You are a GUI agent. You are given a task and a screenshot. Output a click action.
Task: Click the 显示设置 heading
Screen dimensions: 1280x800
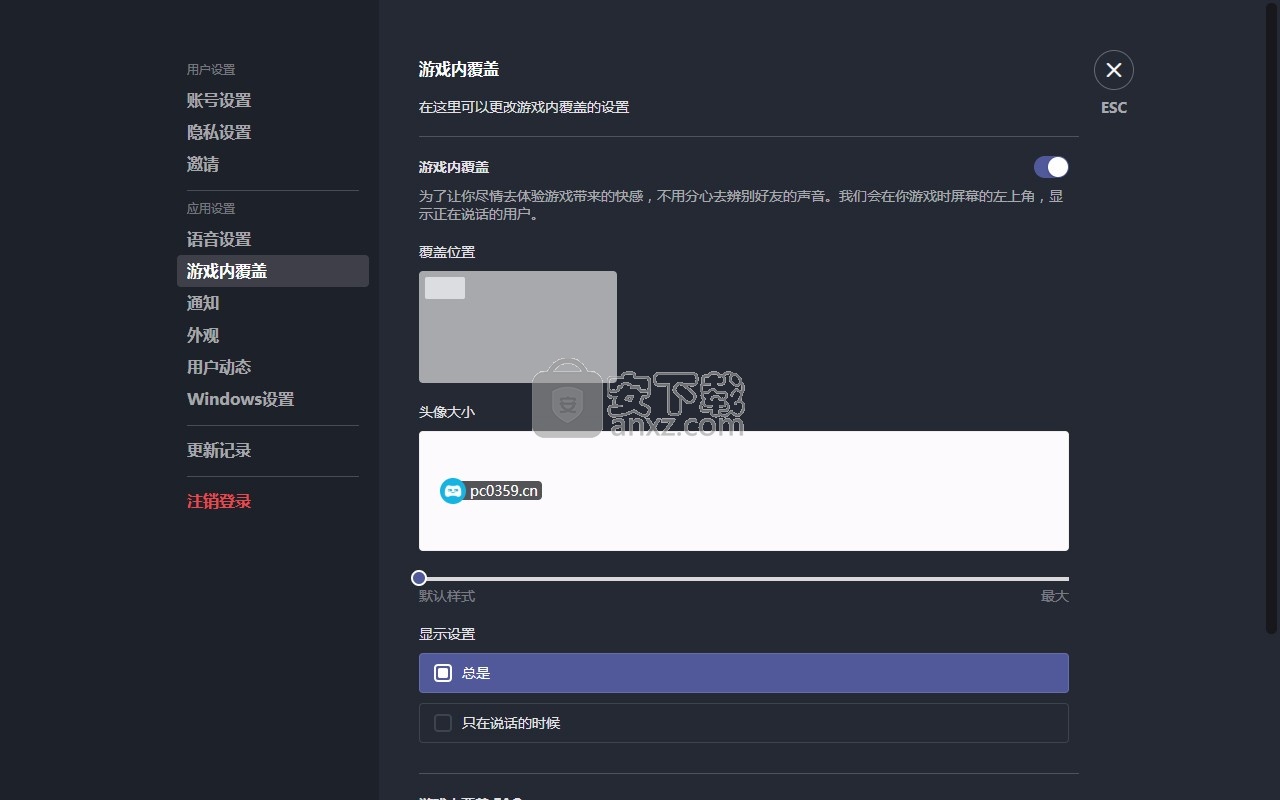447,634
